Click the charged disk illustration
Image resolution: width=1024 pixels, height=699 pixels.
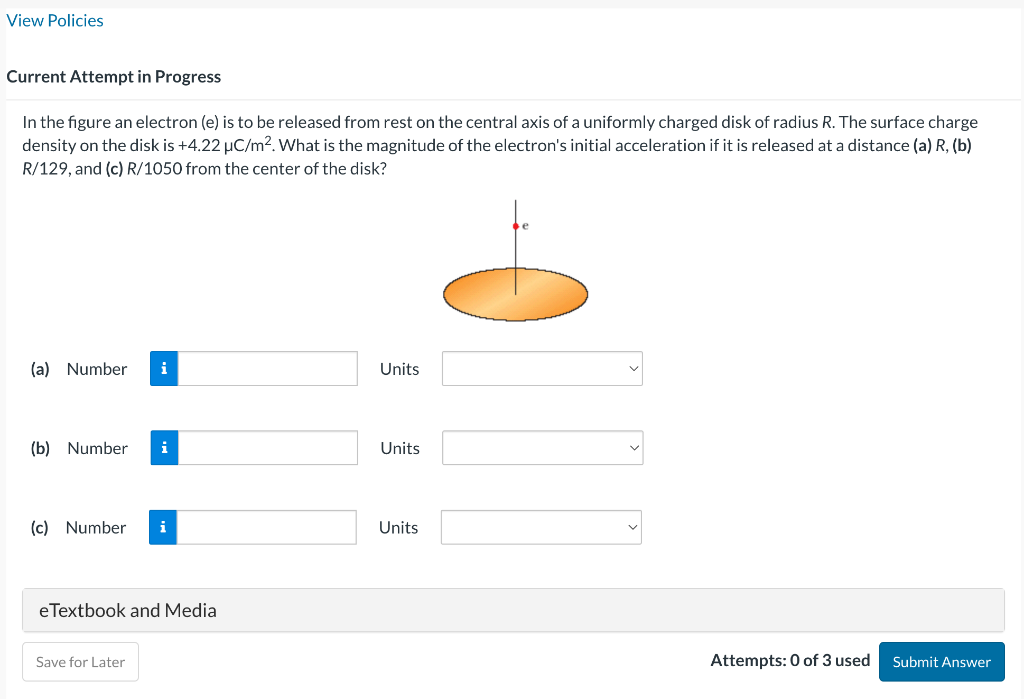(x=515, y=294)
